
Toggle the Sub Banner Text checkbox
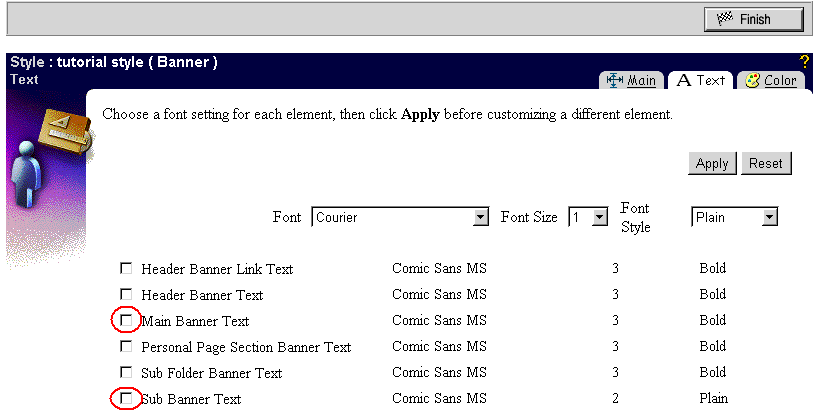click(126, 398)
